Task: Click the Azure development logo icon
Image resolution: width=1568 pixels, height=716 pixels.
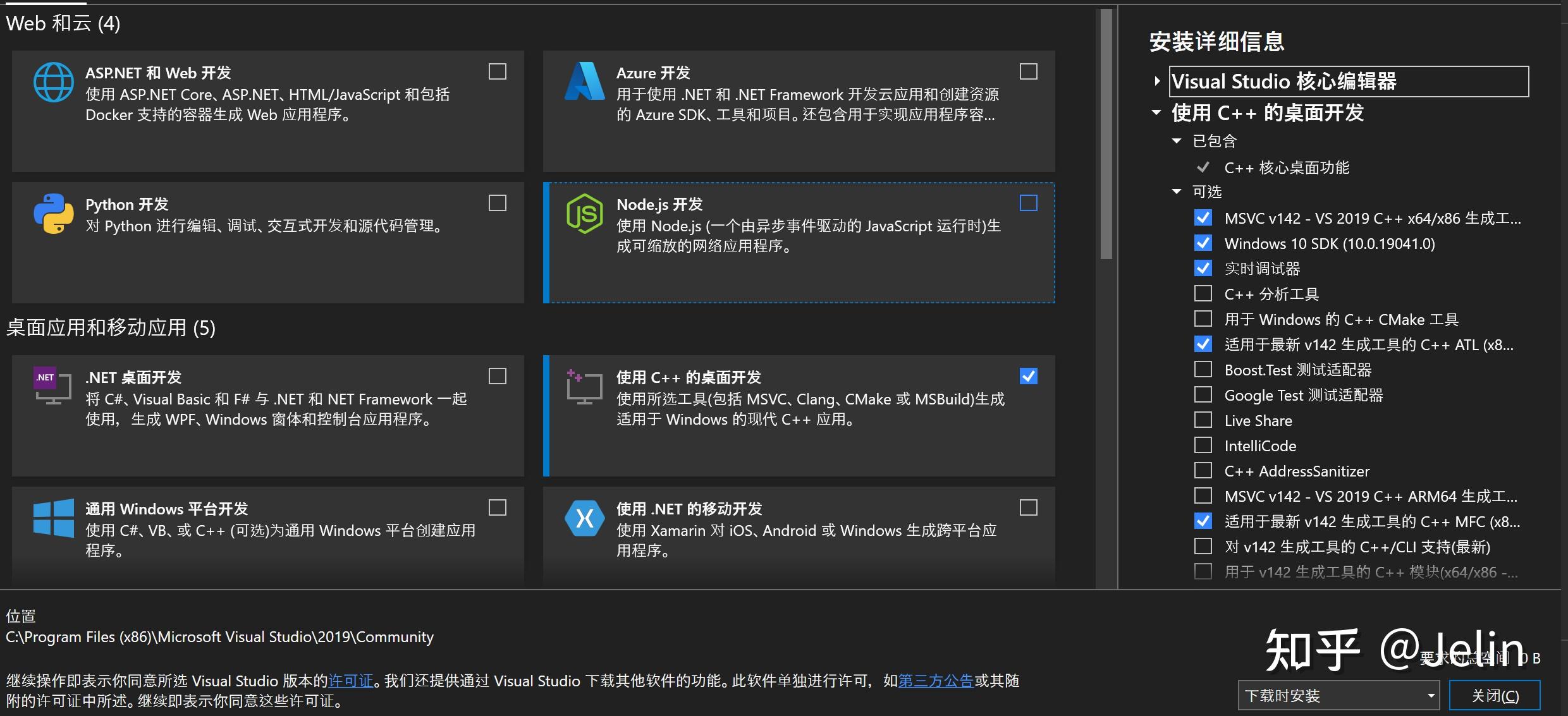Action: 585,82
